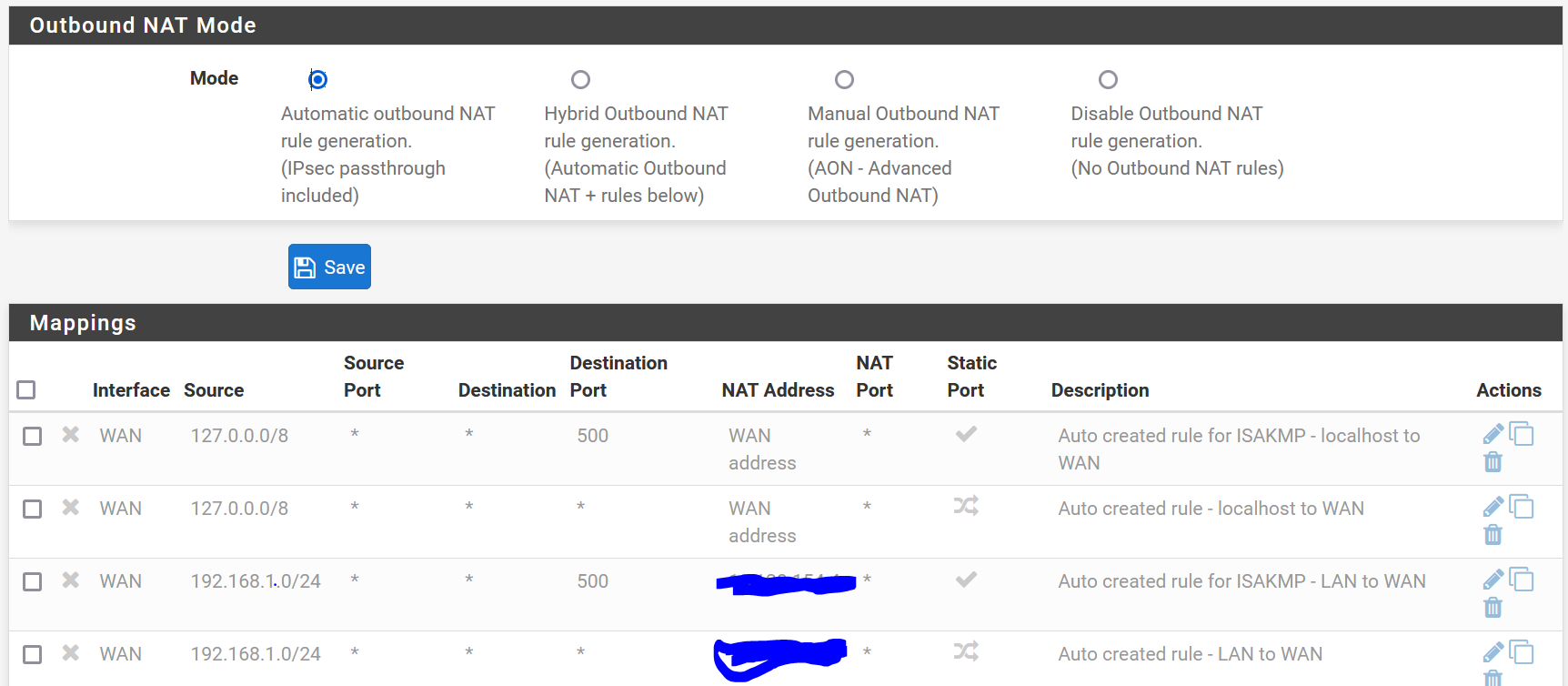The image size is (1568, 686).
Task: Click the Static Port column header
Action: click(x=971, y=377)
